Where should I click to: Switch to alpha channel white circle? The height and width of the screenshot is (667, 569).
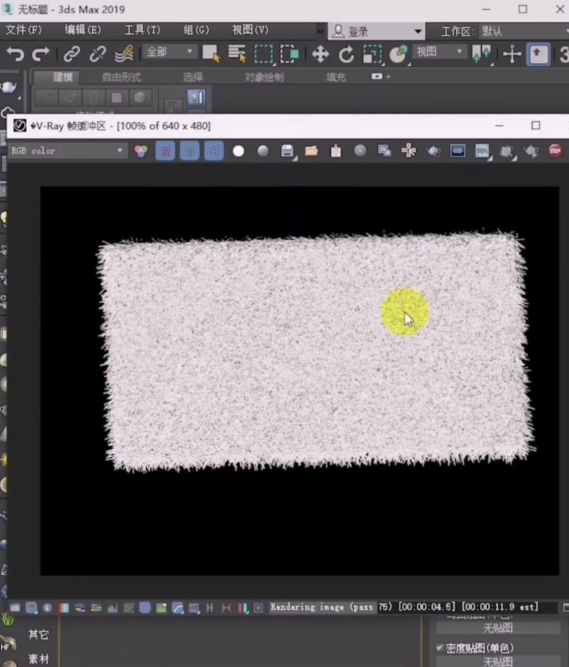(x=239, y=151)
